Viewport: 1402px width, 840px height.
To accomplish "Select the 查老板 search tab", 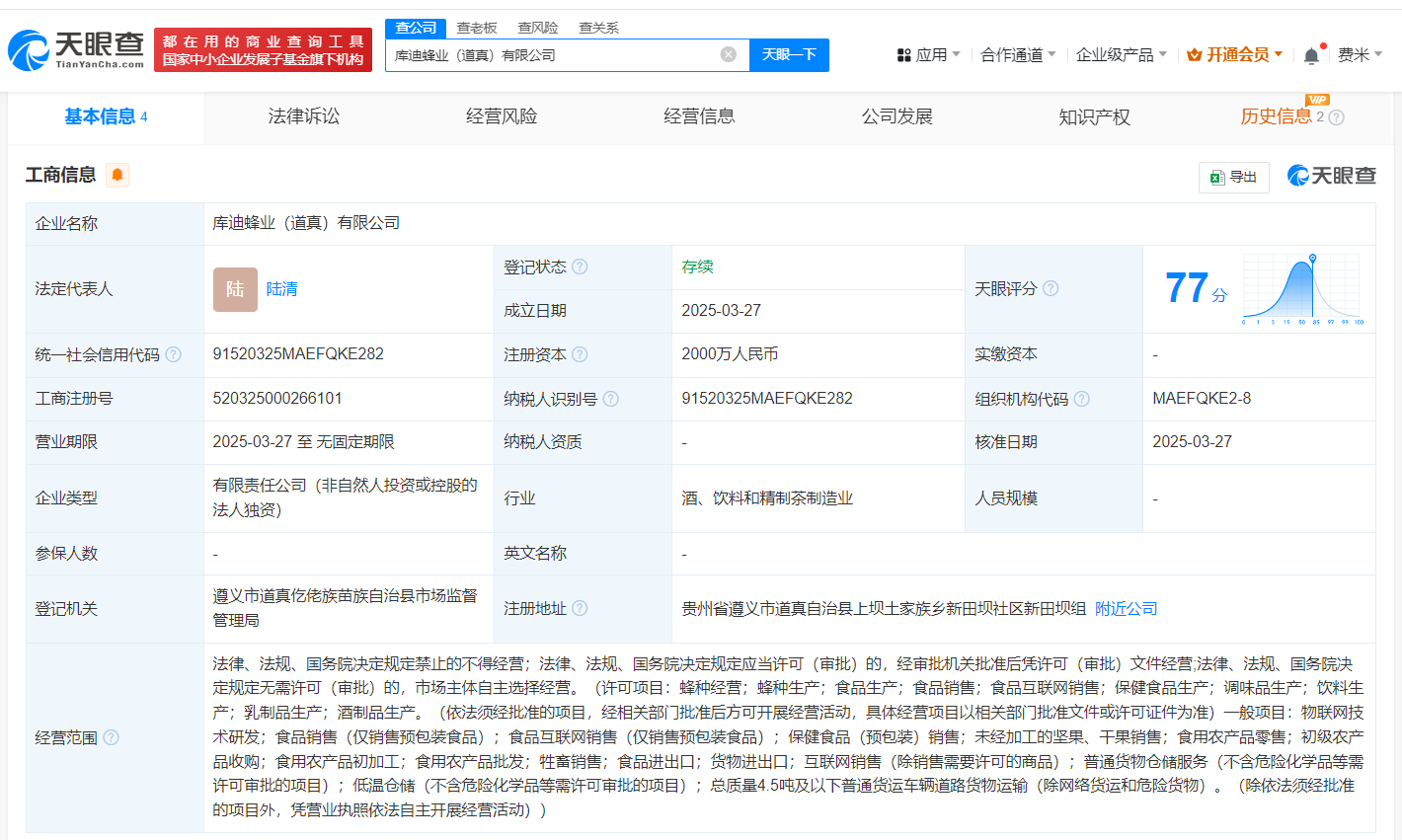I will [x=476, y=28].
